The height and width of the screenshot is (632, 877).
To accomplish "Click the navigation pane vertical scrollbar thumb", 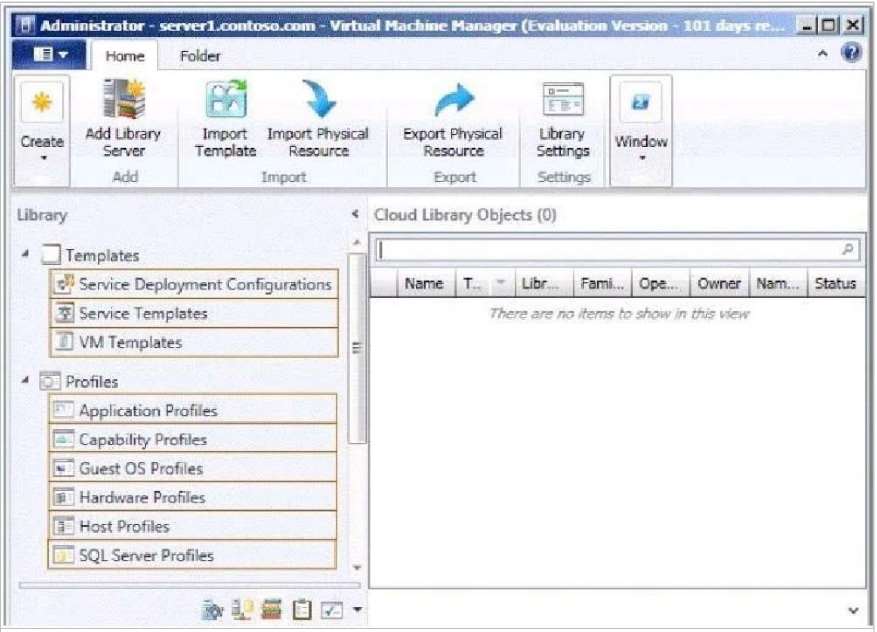I will pos(357,348).
